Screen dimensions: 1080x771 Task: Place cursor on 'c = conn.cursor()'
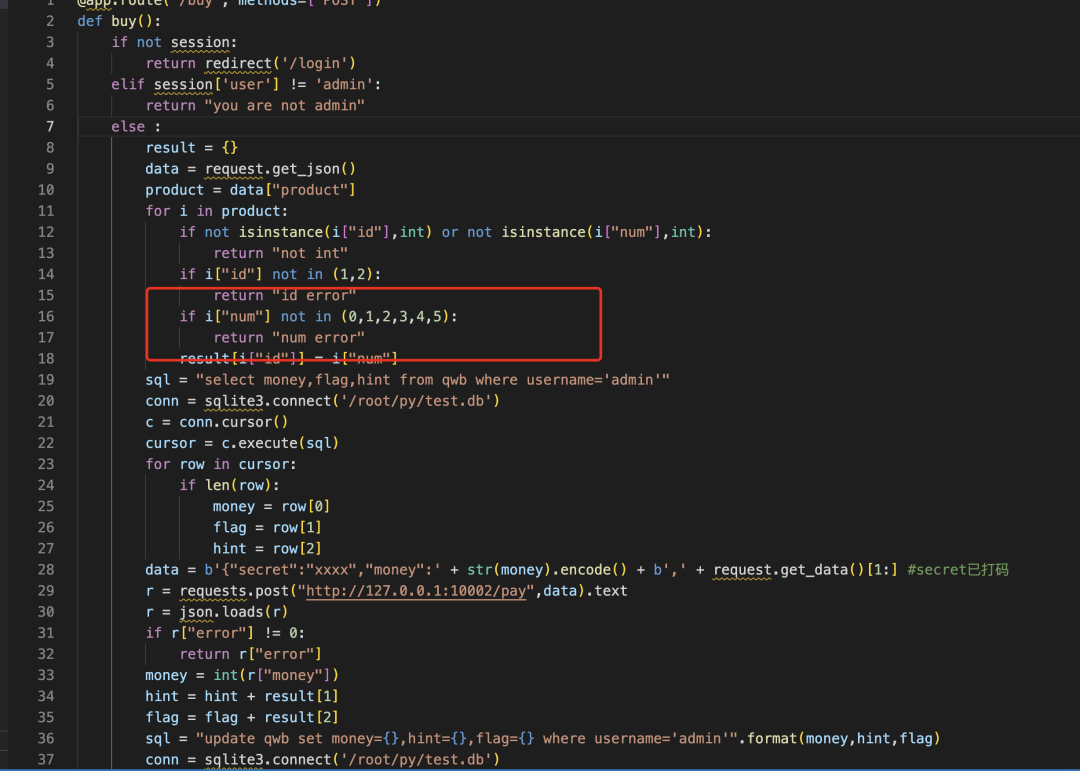coord(217,422)
